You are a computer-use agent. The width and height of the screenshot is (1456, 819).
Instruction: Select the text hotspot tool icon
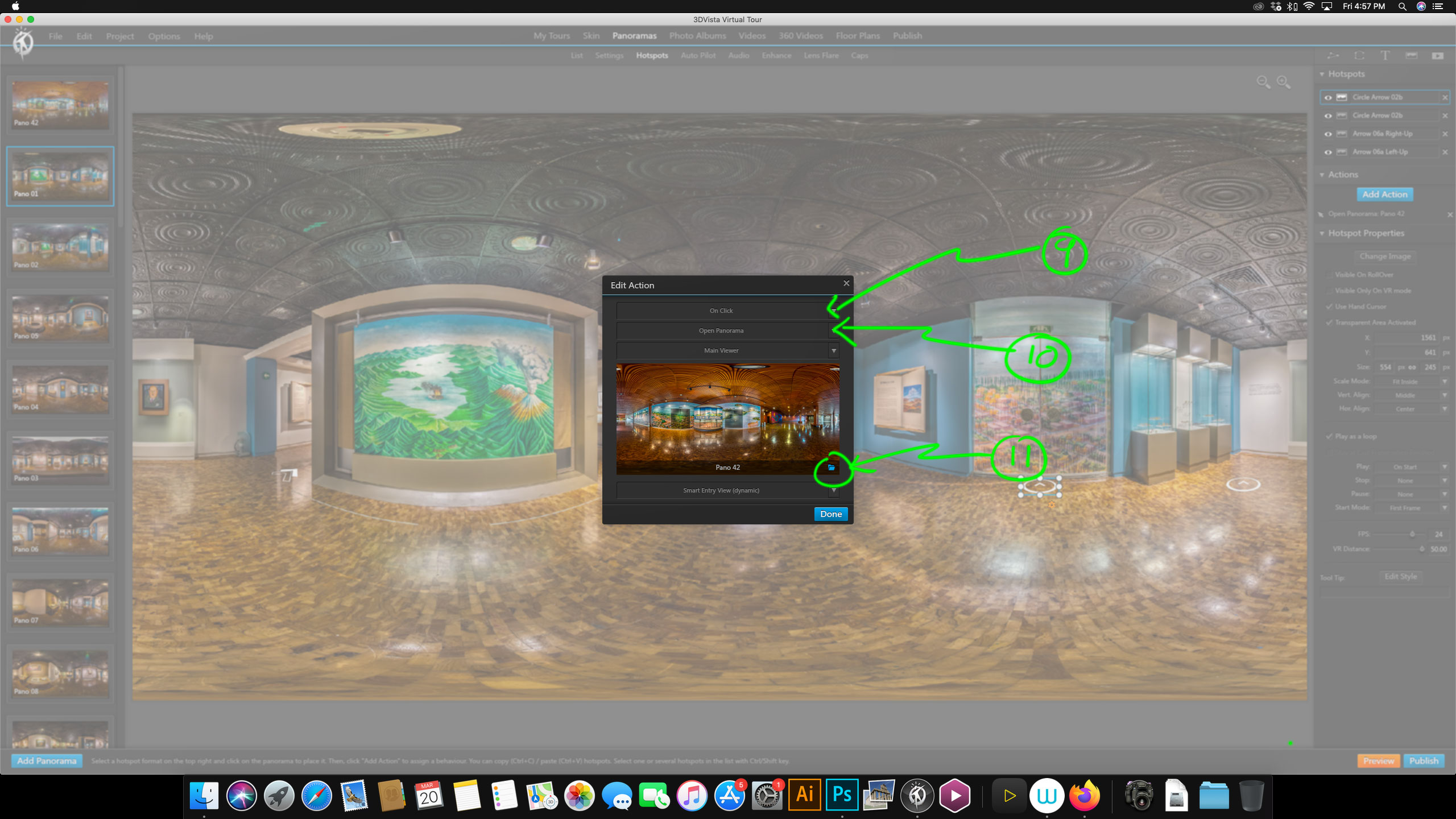point(1385,55)
